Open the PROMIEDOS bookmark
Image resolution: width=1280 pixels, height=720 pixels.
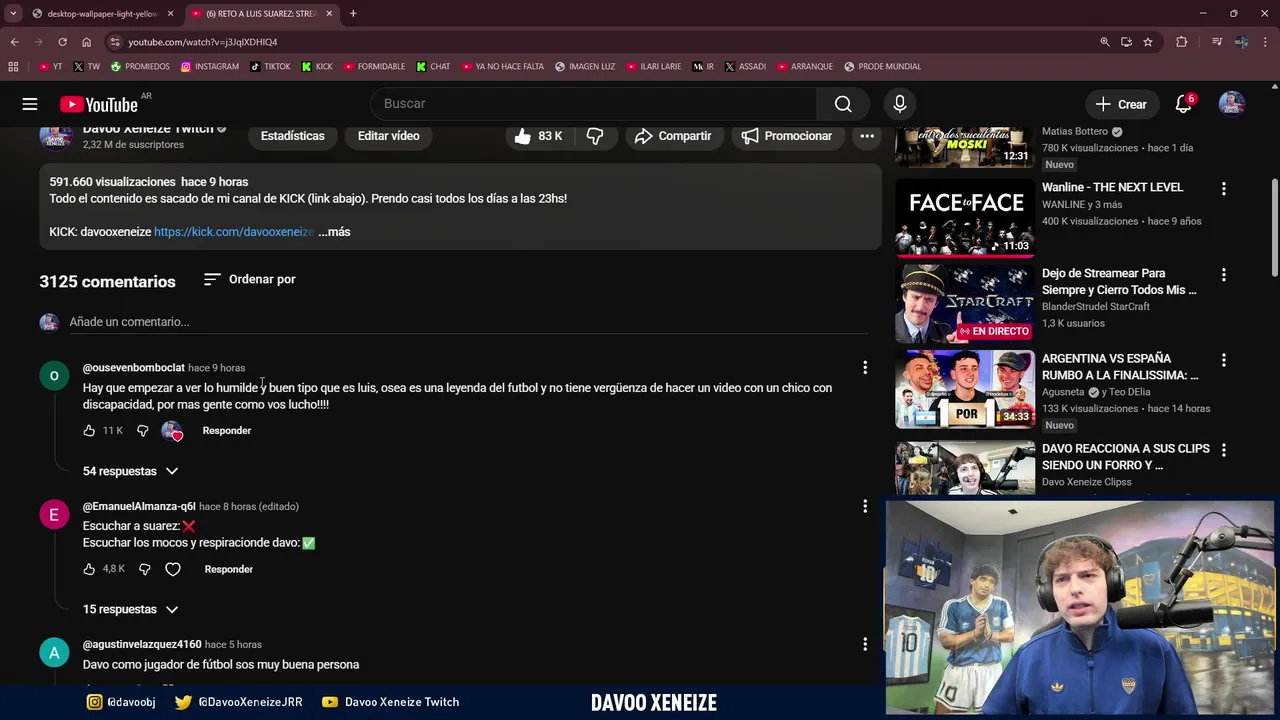(x=140, y=67)
